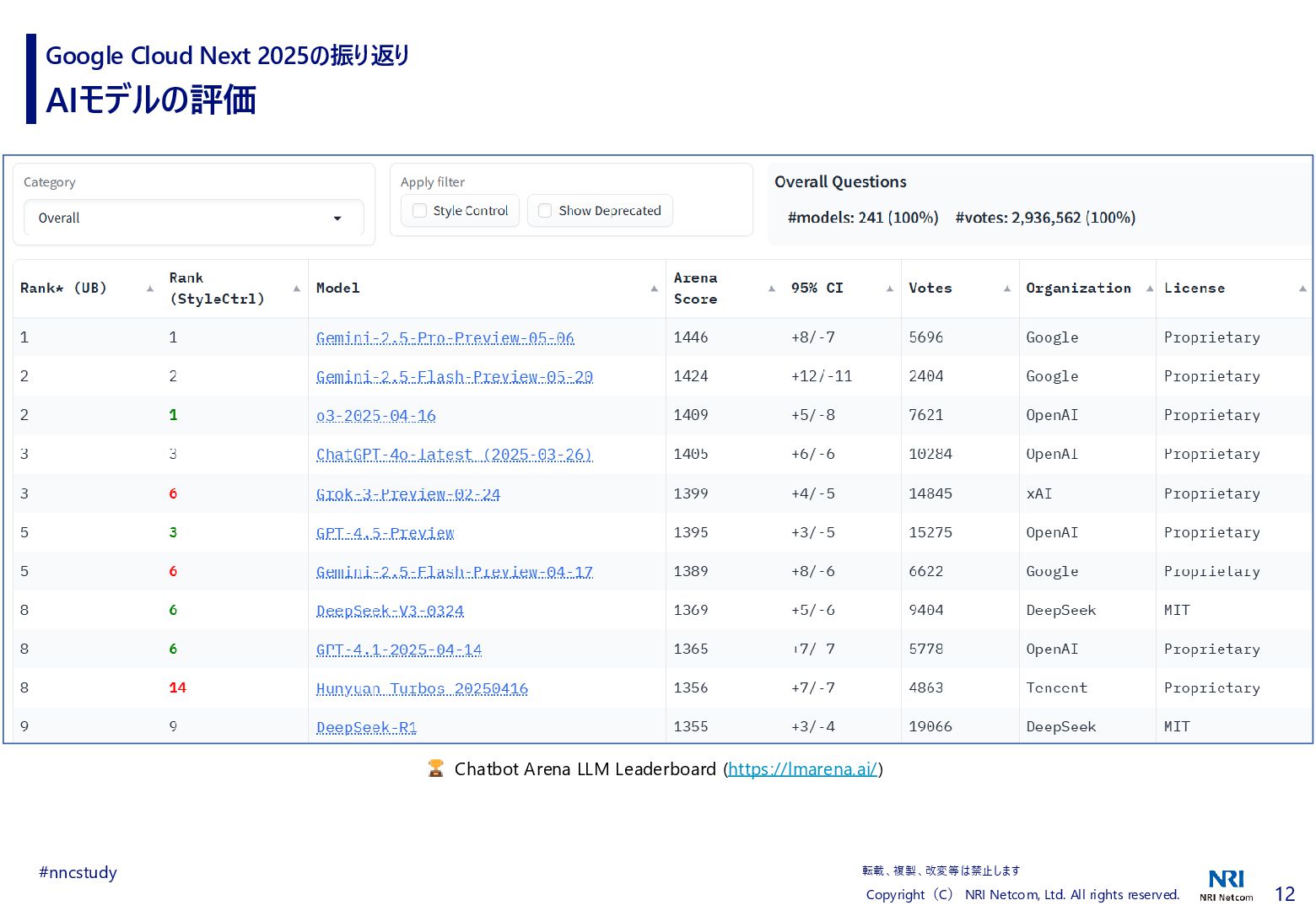The width and height of the screenshot is (1316, 911).
Task: Open GPT-4.5-Preview model link
Action: click(x=385, y=533)
